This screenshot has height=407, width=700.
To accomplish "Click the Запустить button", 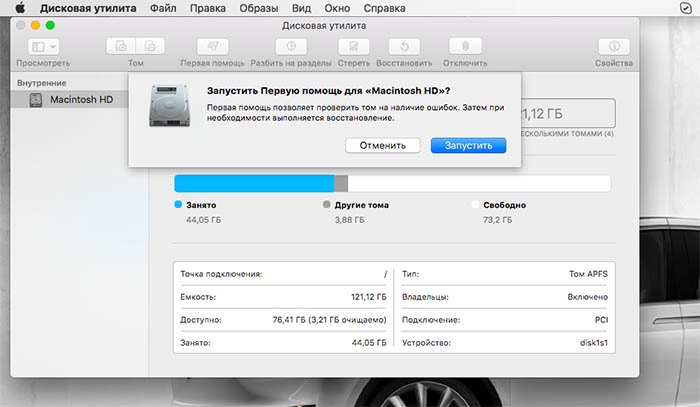I will tap(468, 145).
